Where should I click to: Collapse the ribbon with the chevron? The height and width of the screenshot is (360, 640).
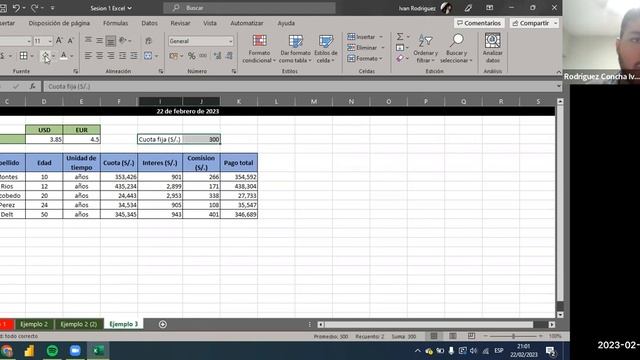click(558, 72)
